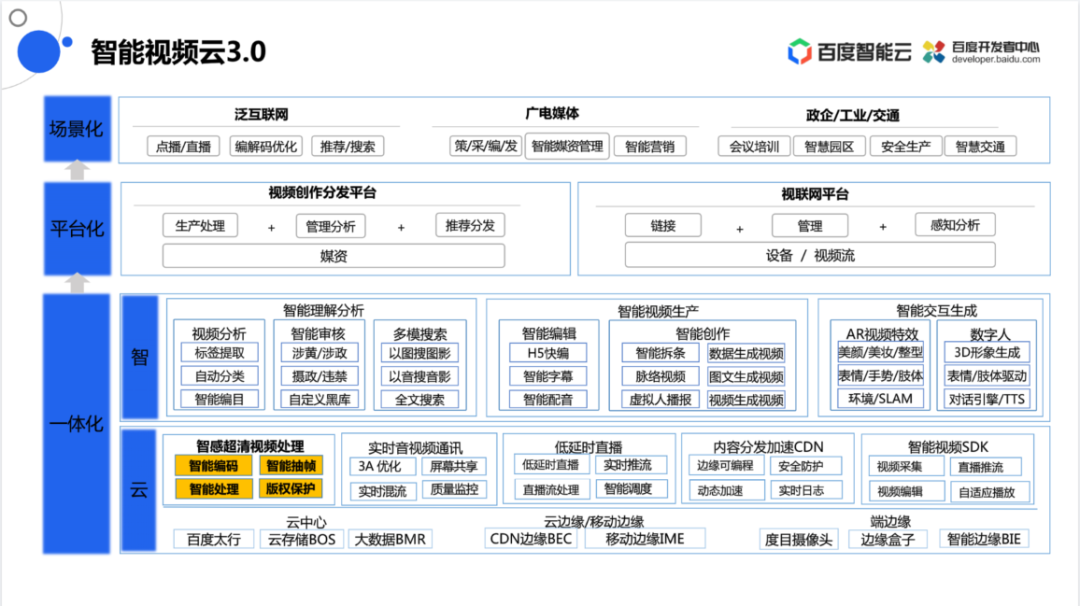1080x606 pixels.
Task: Click the Baidu developer center logo
Action: coord(982,52)
